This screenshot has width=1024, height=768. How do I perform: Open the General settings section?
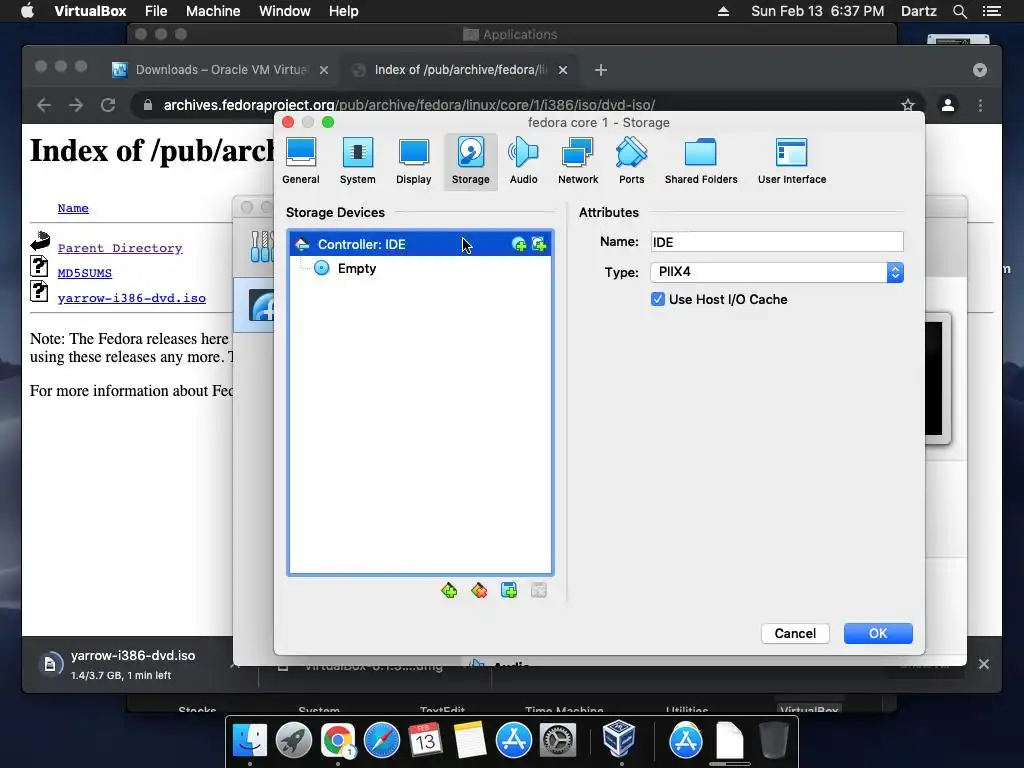pyautogui.click(x=300, y=161)
